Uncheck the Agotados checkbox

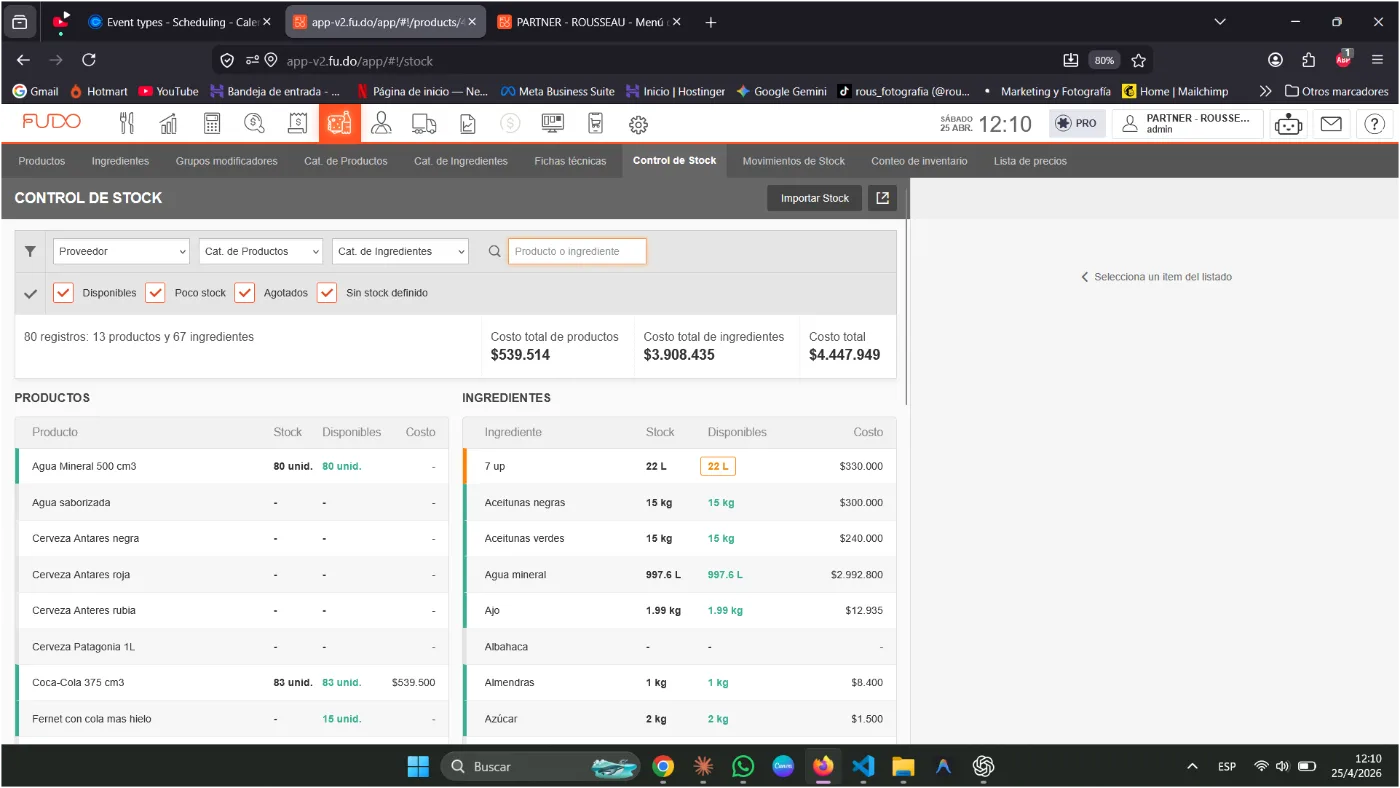pos(244,293)
